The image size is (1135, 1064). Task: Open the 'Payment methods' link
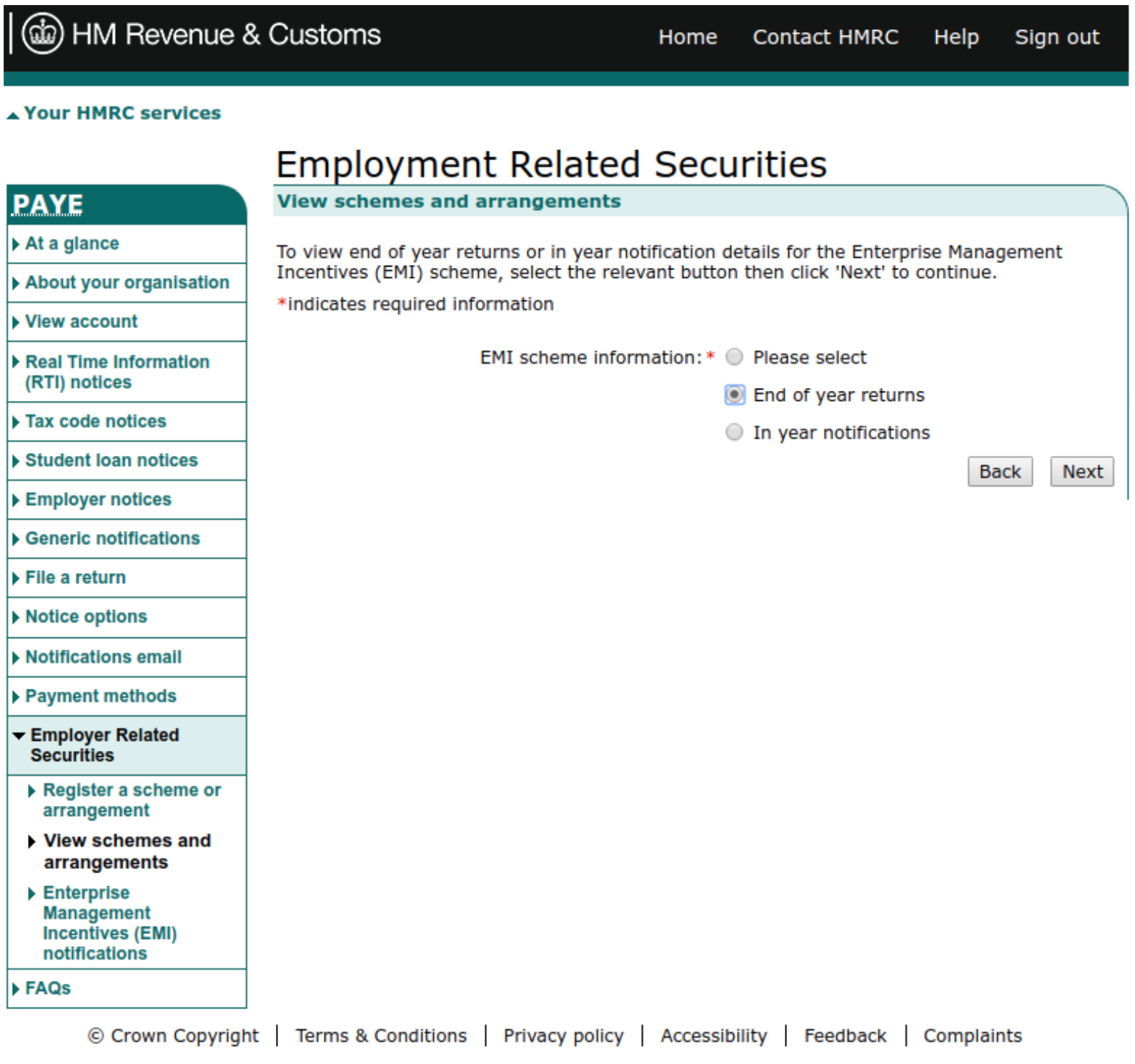(101, 696)
